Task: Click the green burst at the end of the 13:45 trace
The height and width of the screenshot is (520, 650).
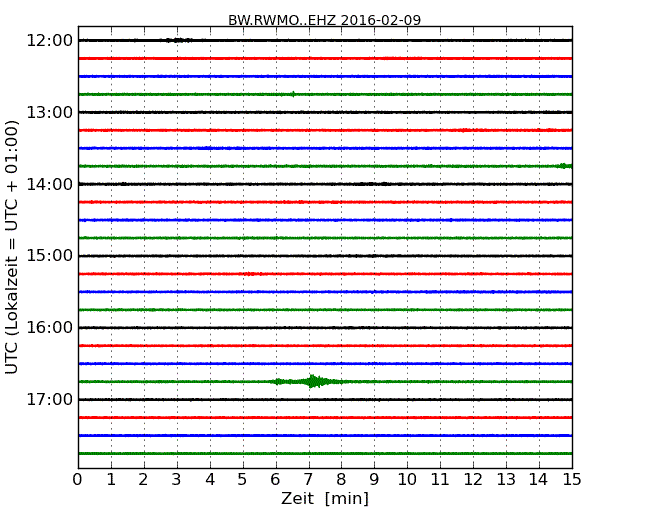Action: tap(564, 166)
